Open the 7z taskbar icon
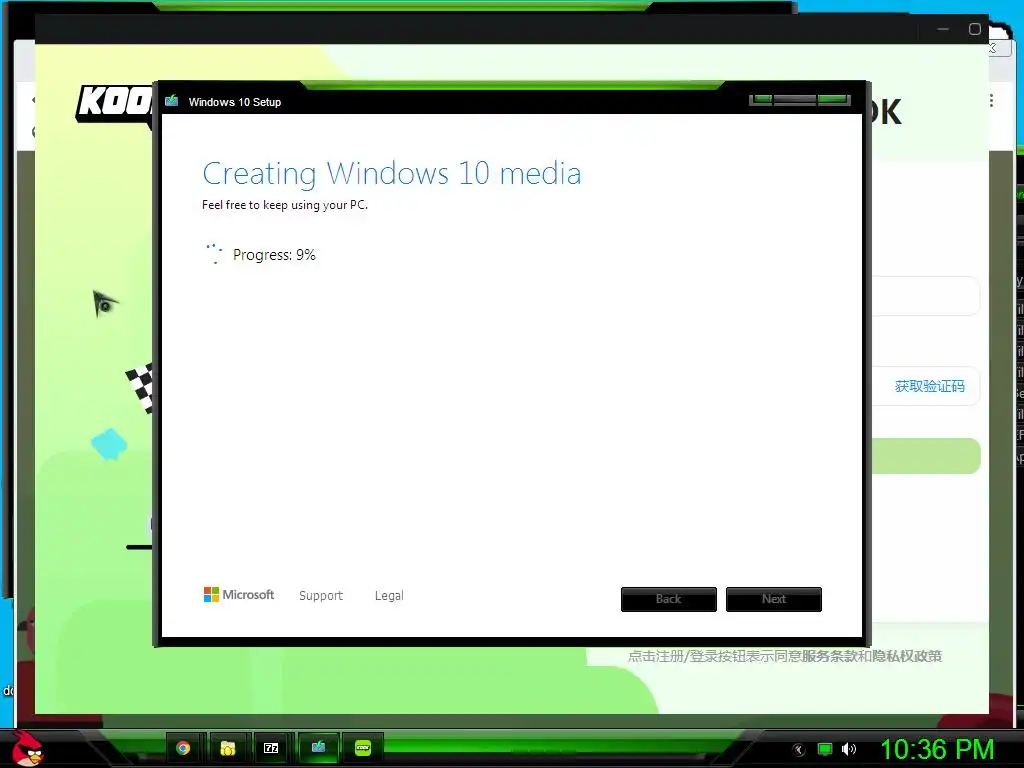Viewport: 1024px width, 768px height. [271, 748]
